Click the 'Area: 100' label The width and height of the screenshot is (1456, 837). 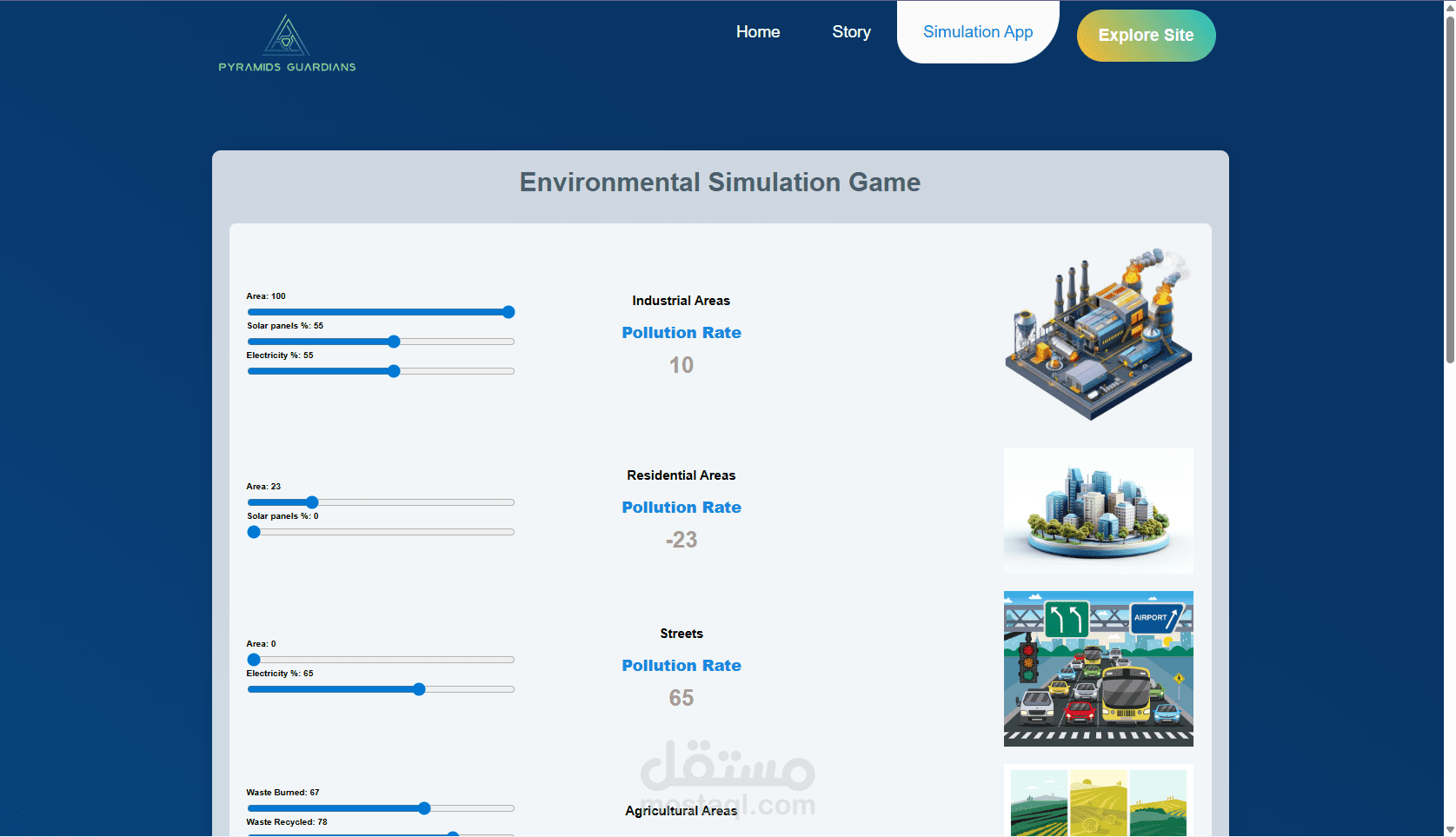(x=266, y=296)
